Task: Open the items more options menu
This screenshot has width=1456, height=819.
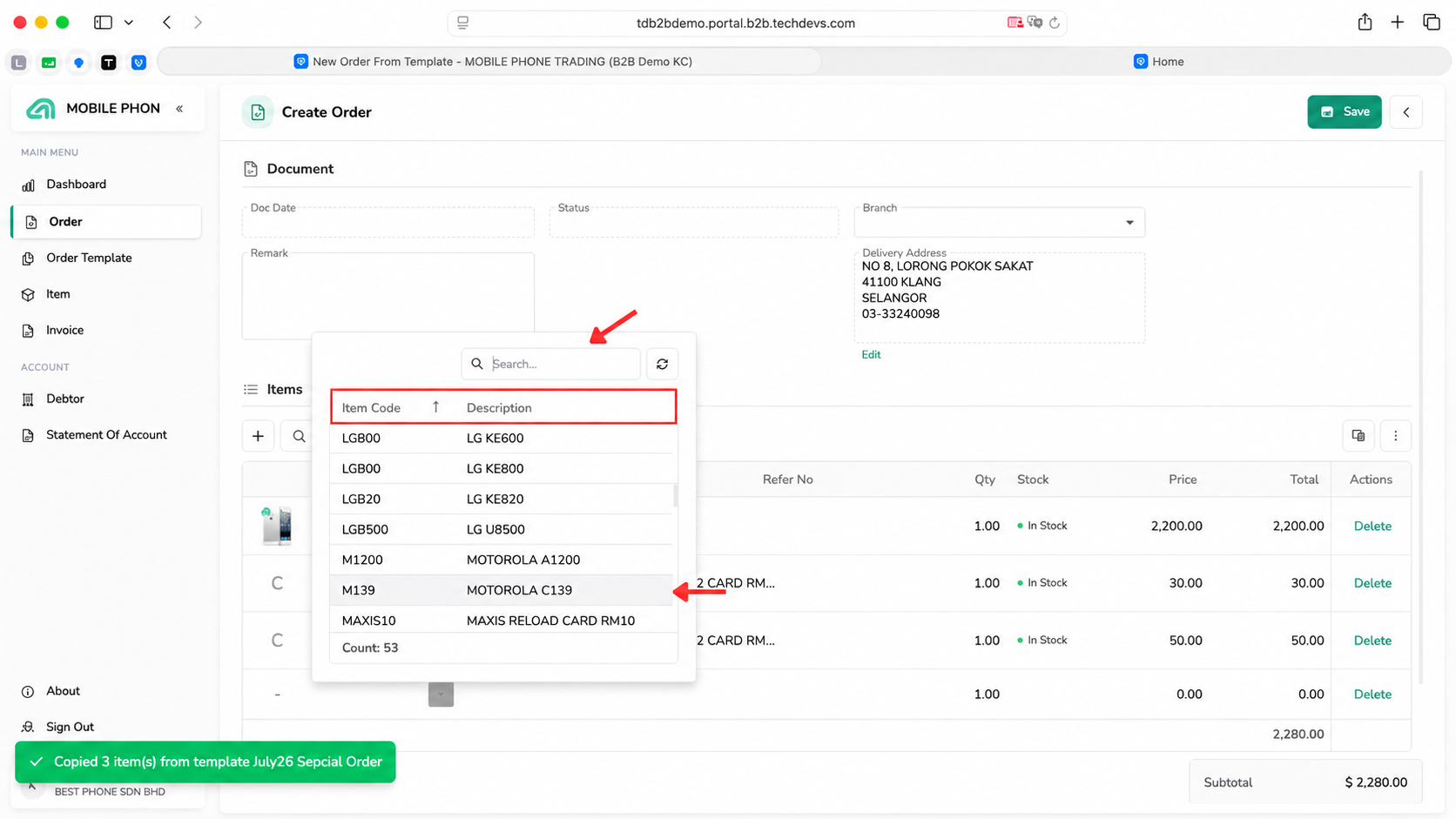Action: tap(1395, 436)
